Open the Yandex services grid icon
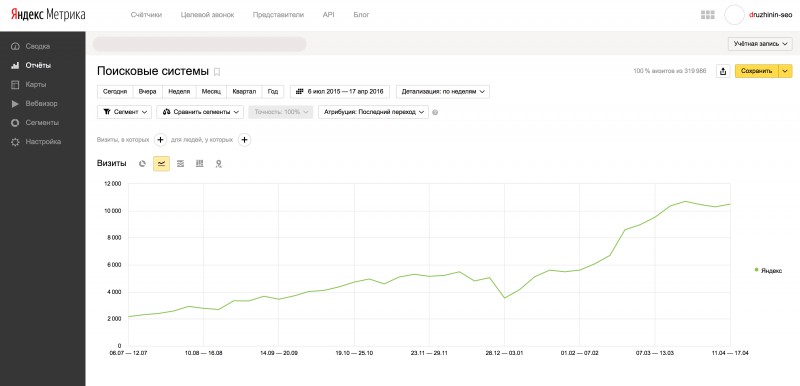The image size is (800, 386). click(x=708, y=15)
